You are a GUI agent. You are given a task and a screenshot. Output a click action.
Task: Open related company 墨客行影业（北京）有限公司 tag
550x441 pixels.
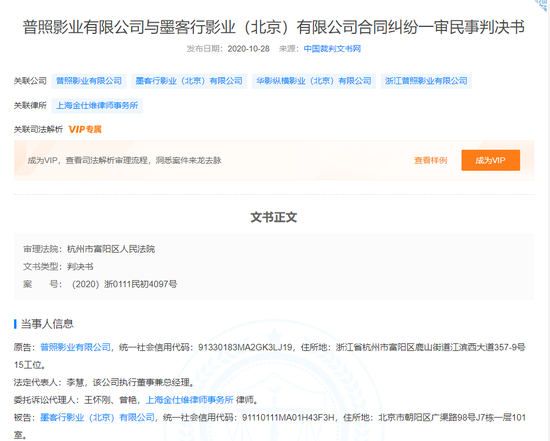(189, 81)
